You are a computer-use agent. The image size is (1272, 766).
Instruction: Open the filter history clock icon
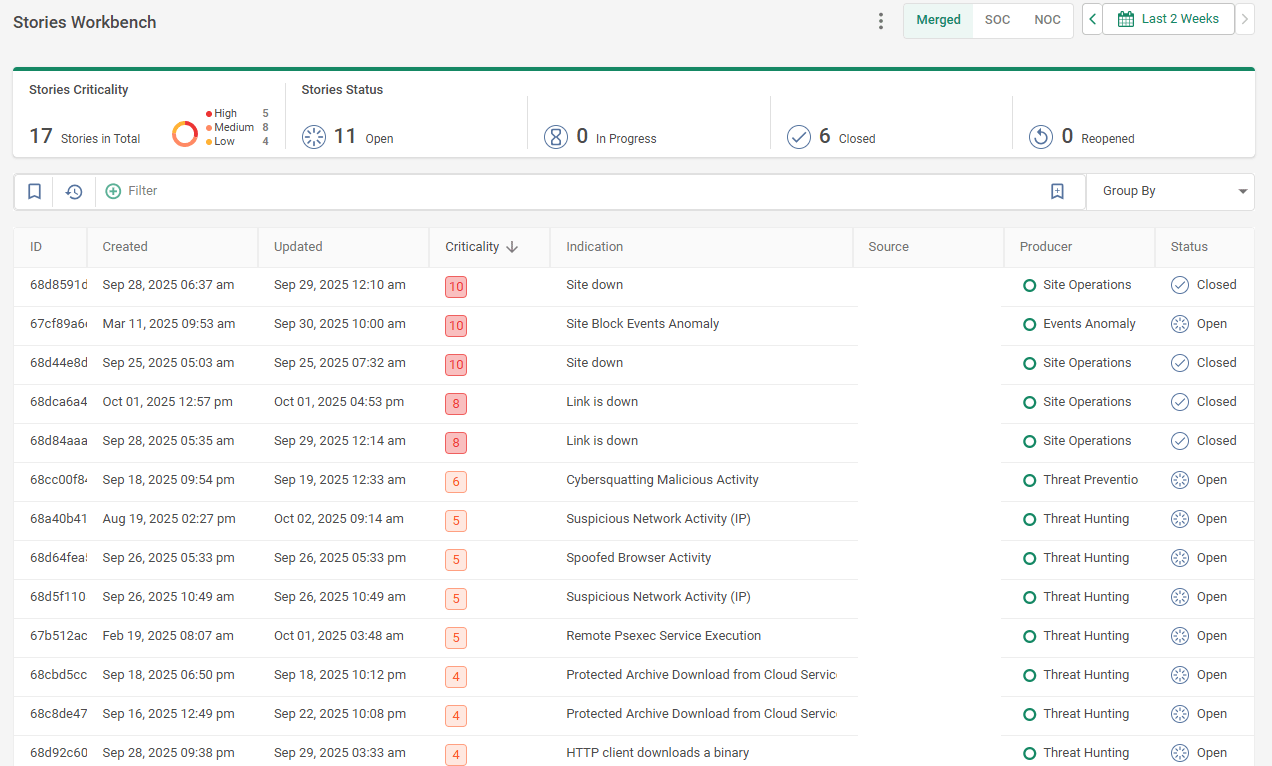(74, 191)
